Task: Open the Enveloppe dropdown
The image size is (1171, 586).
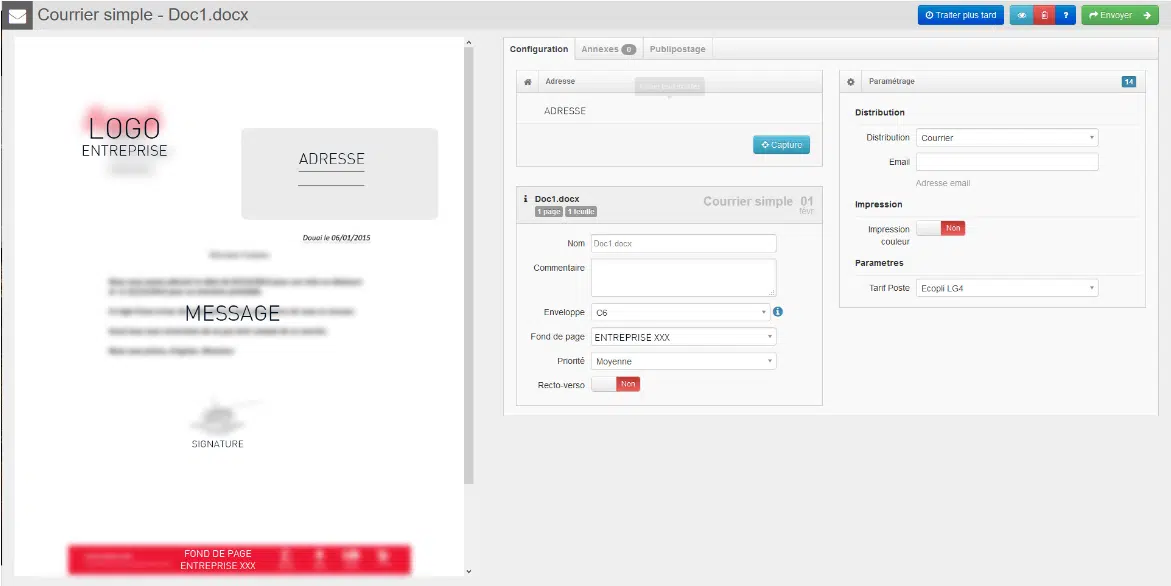Action: tap(680, 312)
